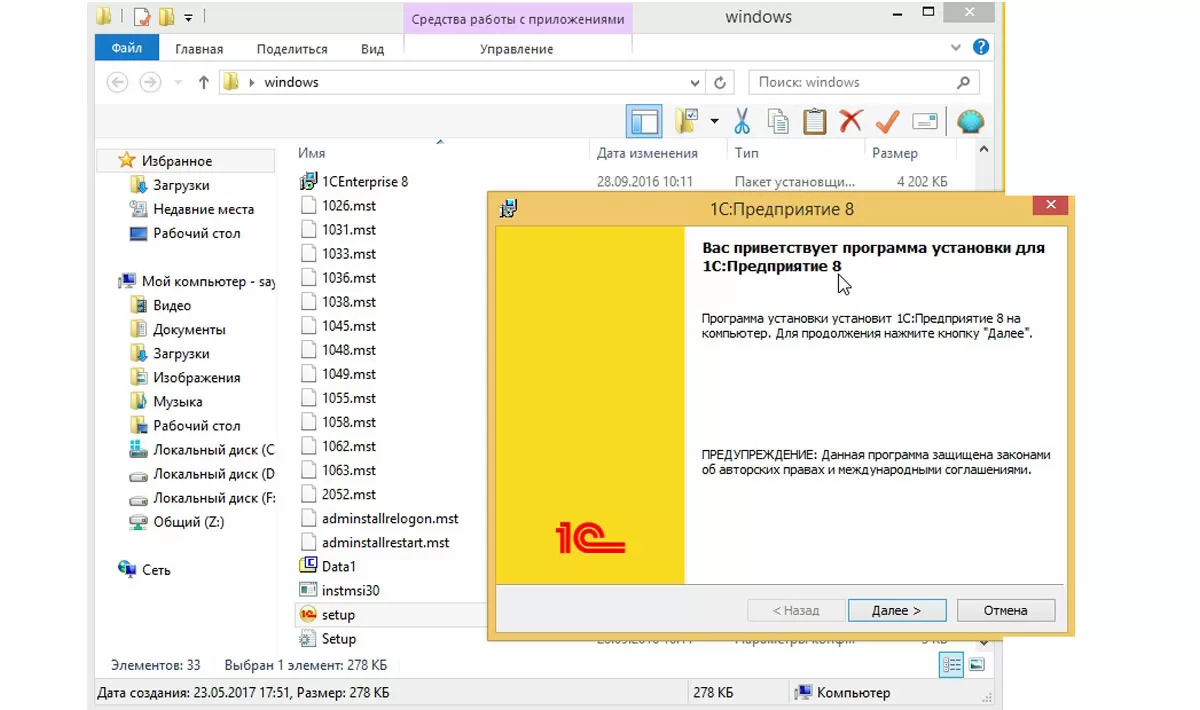The height and width of the screenshot is (710, 1200).
Task: Go up one folder level arrow
Action: 203,83
